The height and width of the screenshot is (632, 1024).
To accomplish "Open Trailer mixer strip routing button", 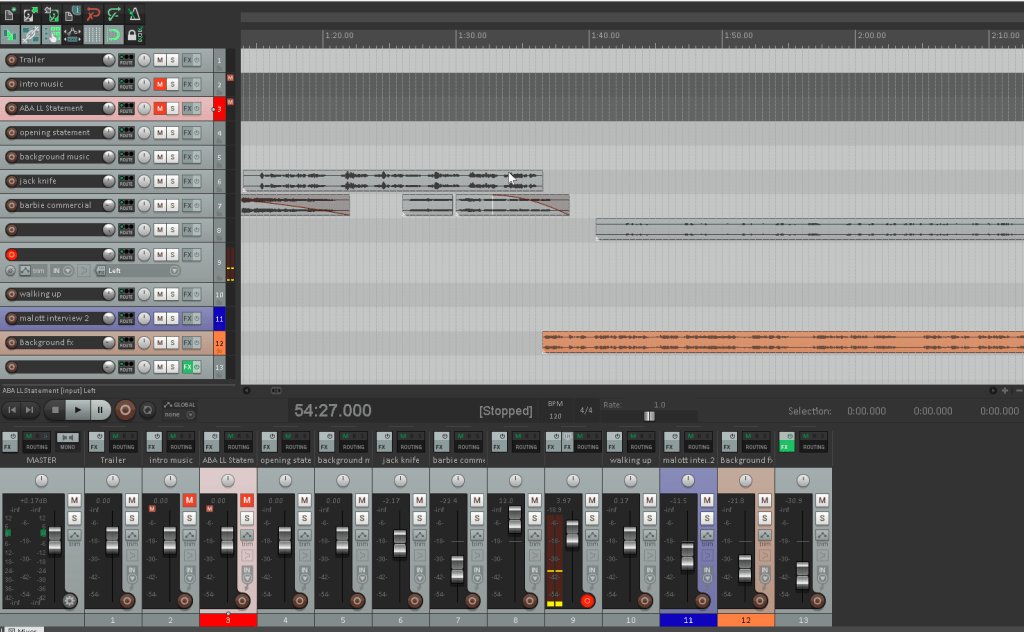I will point(123,442).
